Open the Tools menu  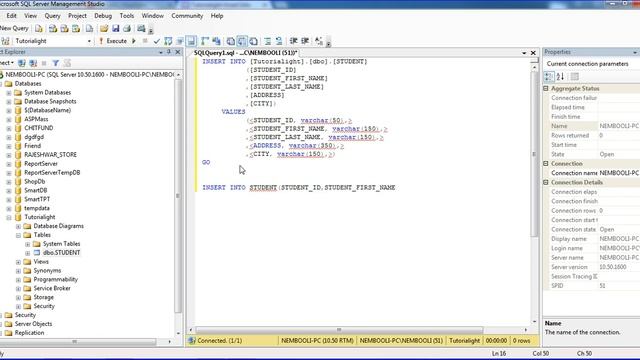[x=127, y=16]
